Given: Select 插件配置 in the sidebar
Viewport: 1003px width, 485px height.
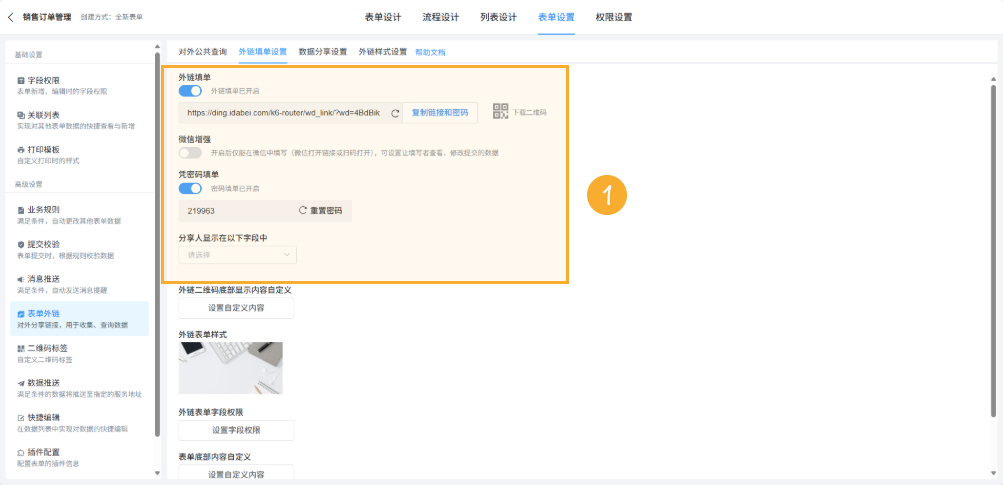Looking at the screenshot, I should (x=79, y=457).
